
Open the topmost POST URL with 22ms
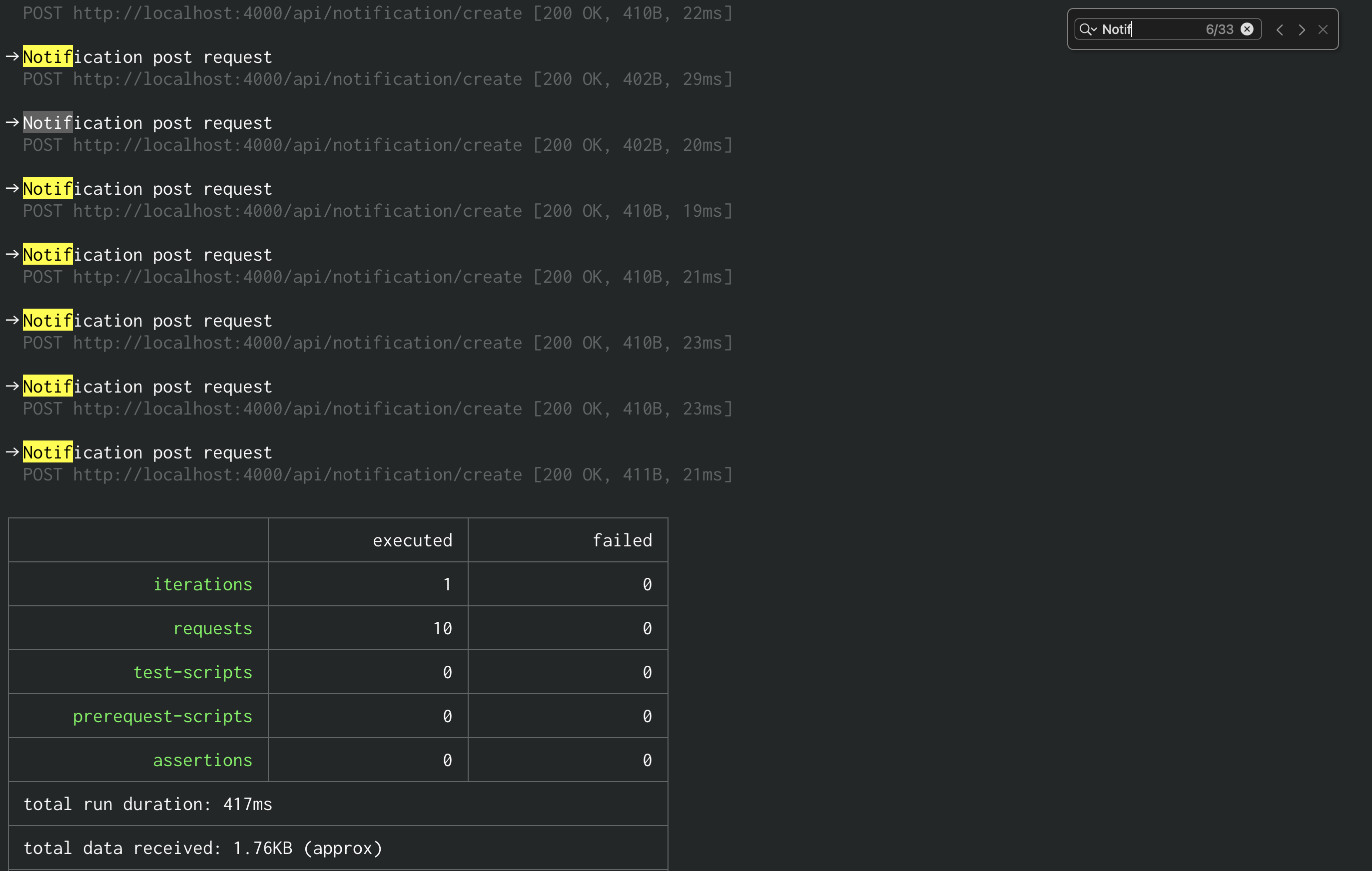click(x=297, y=13)
